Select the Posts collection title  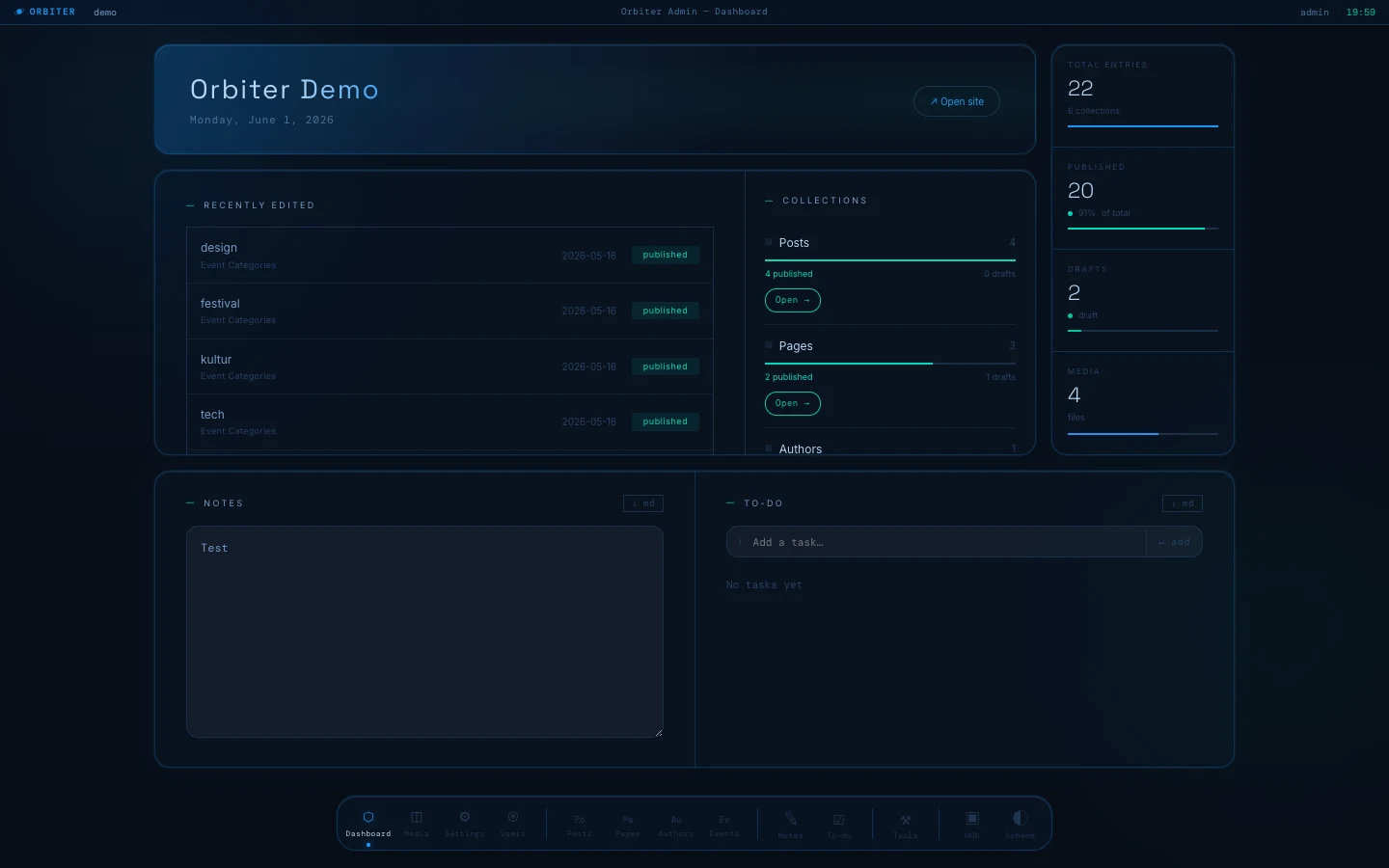click(794, 243)
